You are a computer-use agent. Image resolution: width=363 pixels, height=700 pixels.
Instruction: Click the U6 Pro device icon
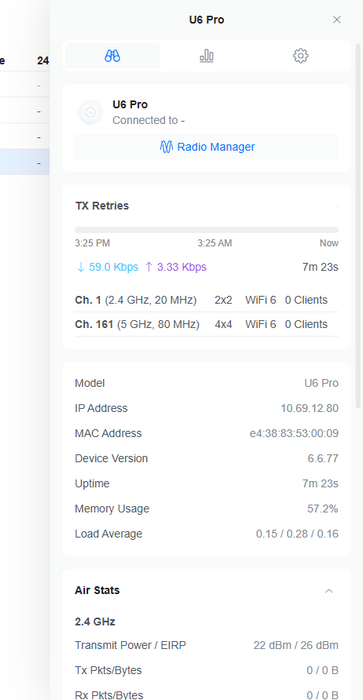coord(91,112)
